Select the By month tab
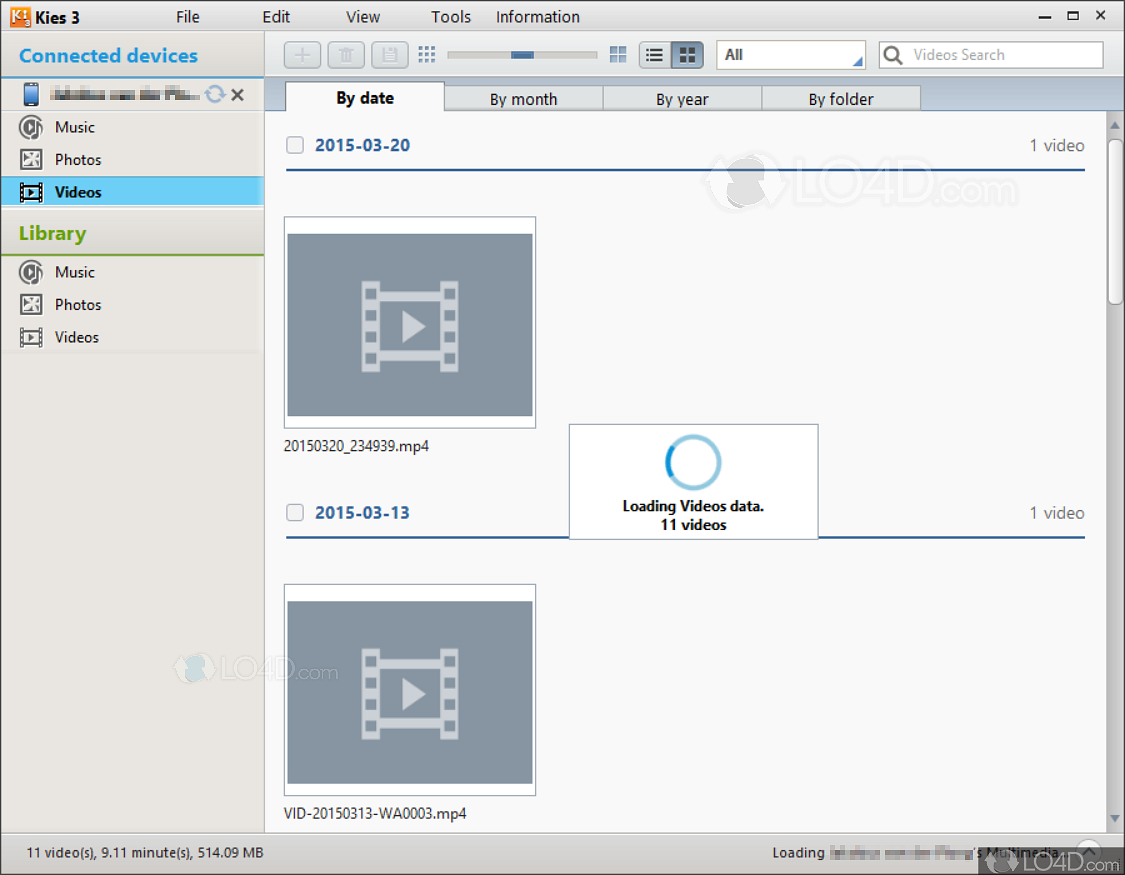Screen dimensions: 1125x875 [524, 99]
